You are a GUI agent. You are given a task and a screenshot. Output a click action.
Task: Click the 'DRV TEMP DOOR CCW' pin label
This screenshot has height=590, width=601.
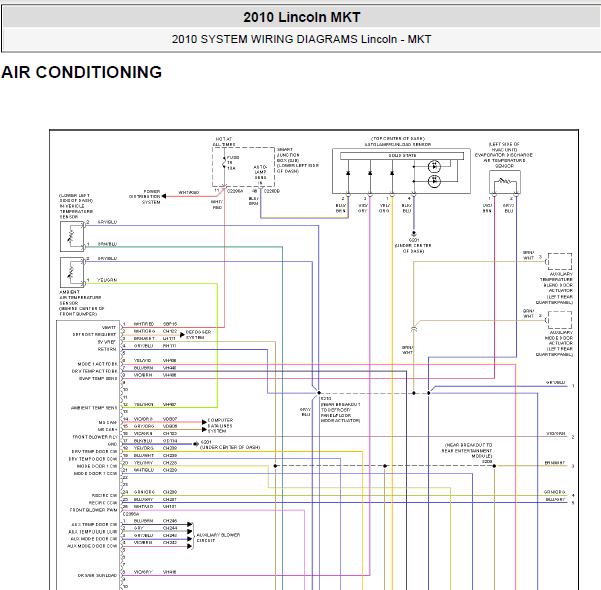click(x=93, y=459)
